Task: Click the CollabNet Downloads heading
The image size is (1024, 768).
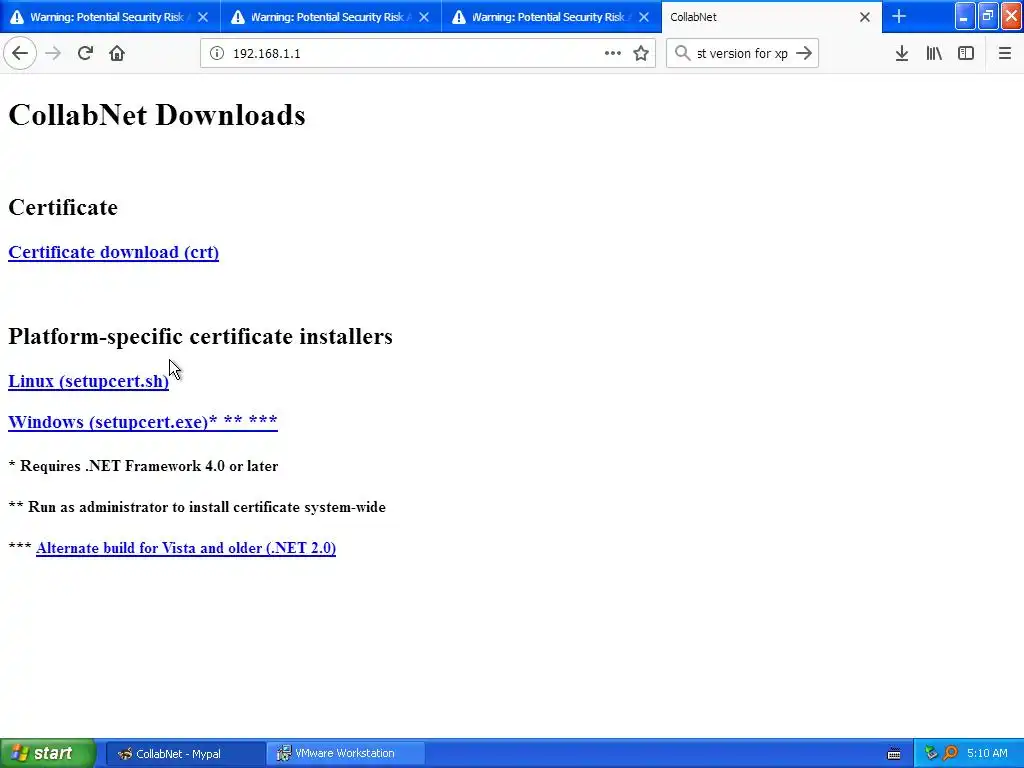Action: pos(157,115)
